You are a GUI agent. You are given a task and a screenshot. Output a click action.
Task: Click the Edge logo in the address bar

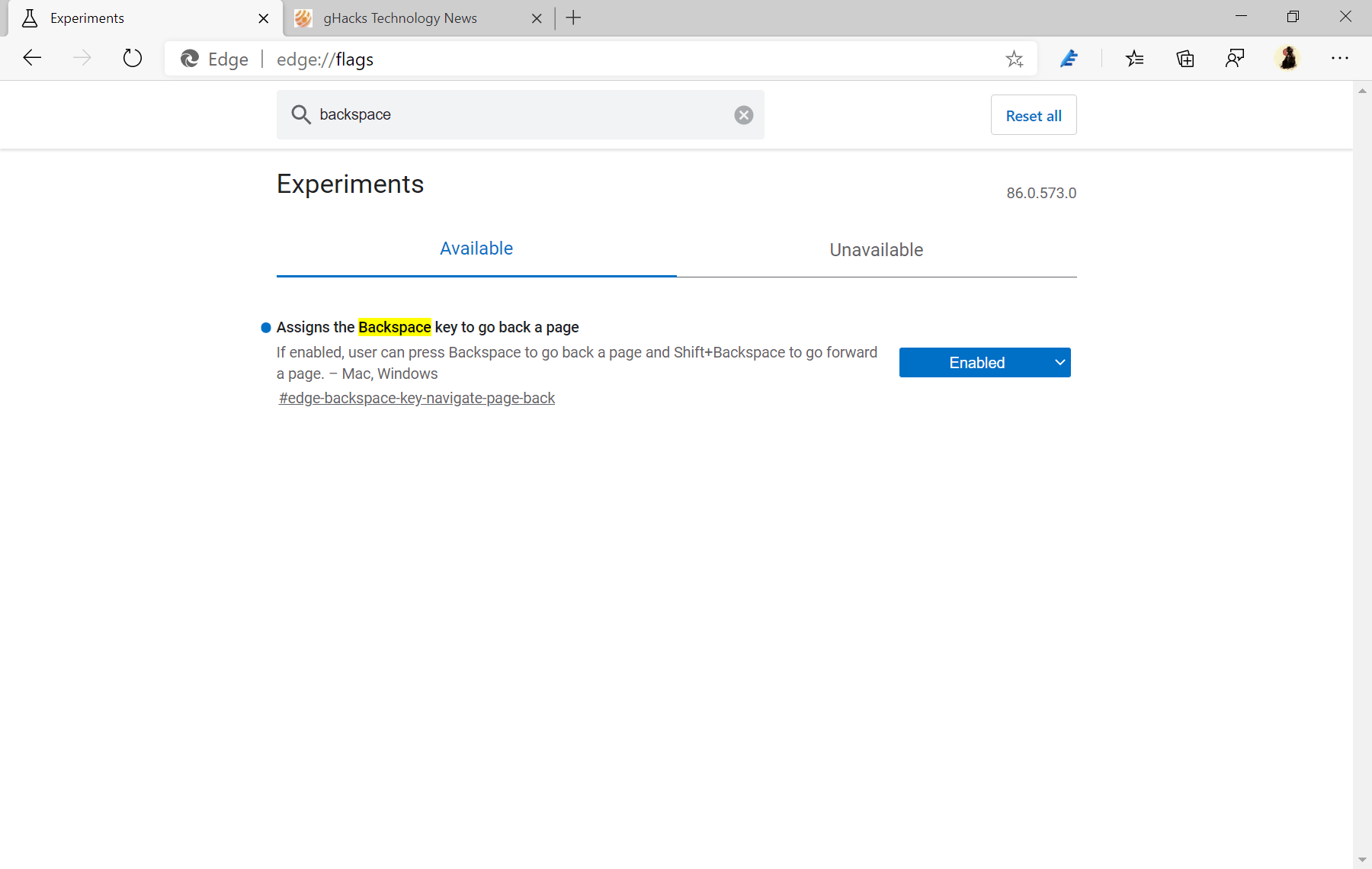[190, 59]
